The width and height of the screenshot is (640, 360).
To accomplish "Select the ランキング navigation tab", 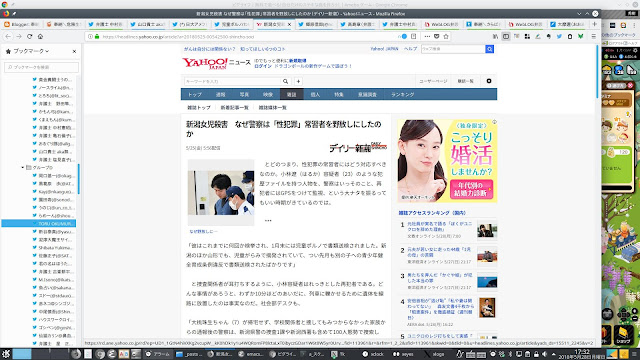I will tap(402, 95).
